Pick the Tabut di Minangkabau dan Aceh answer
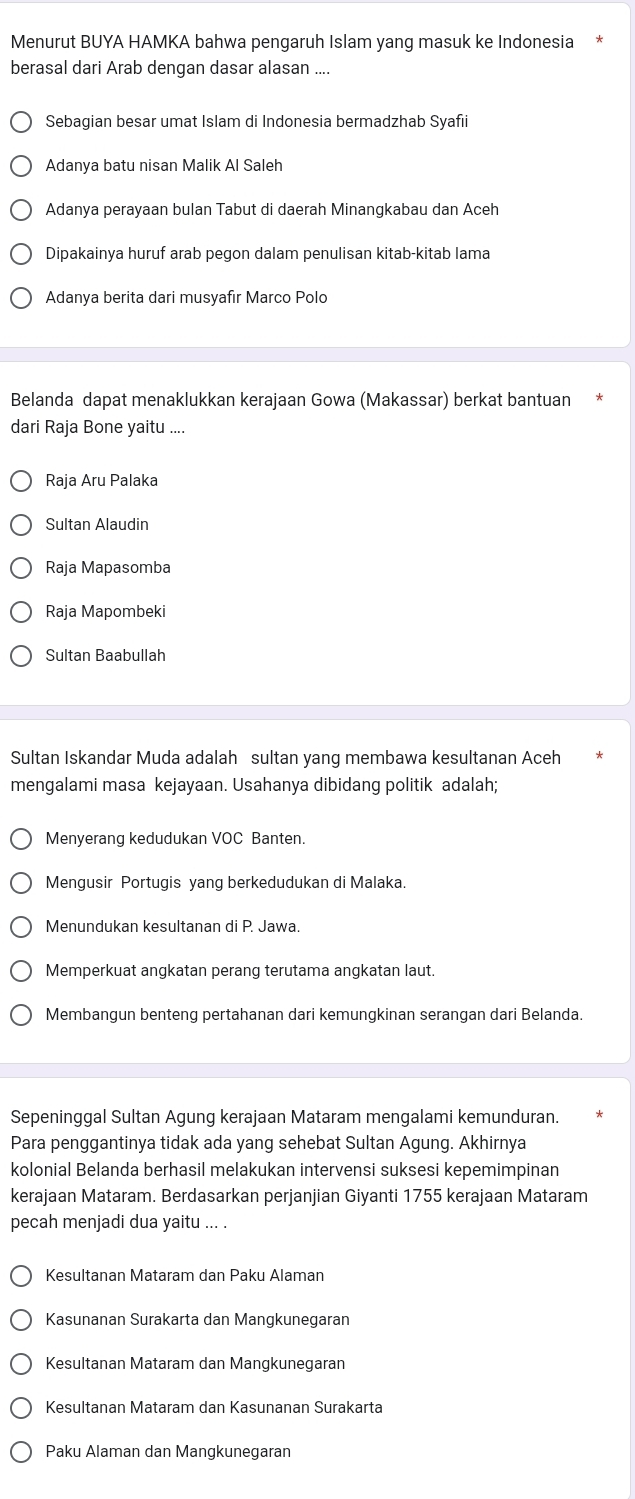This screenshot has width=635, height=1499. [21, 210]
